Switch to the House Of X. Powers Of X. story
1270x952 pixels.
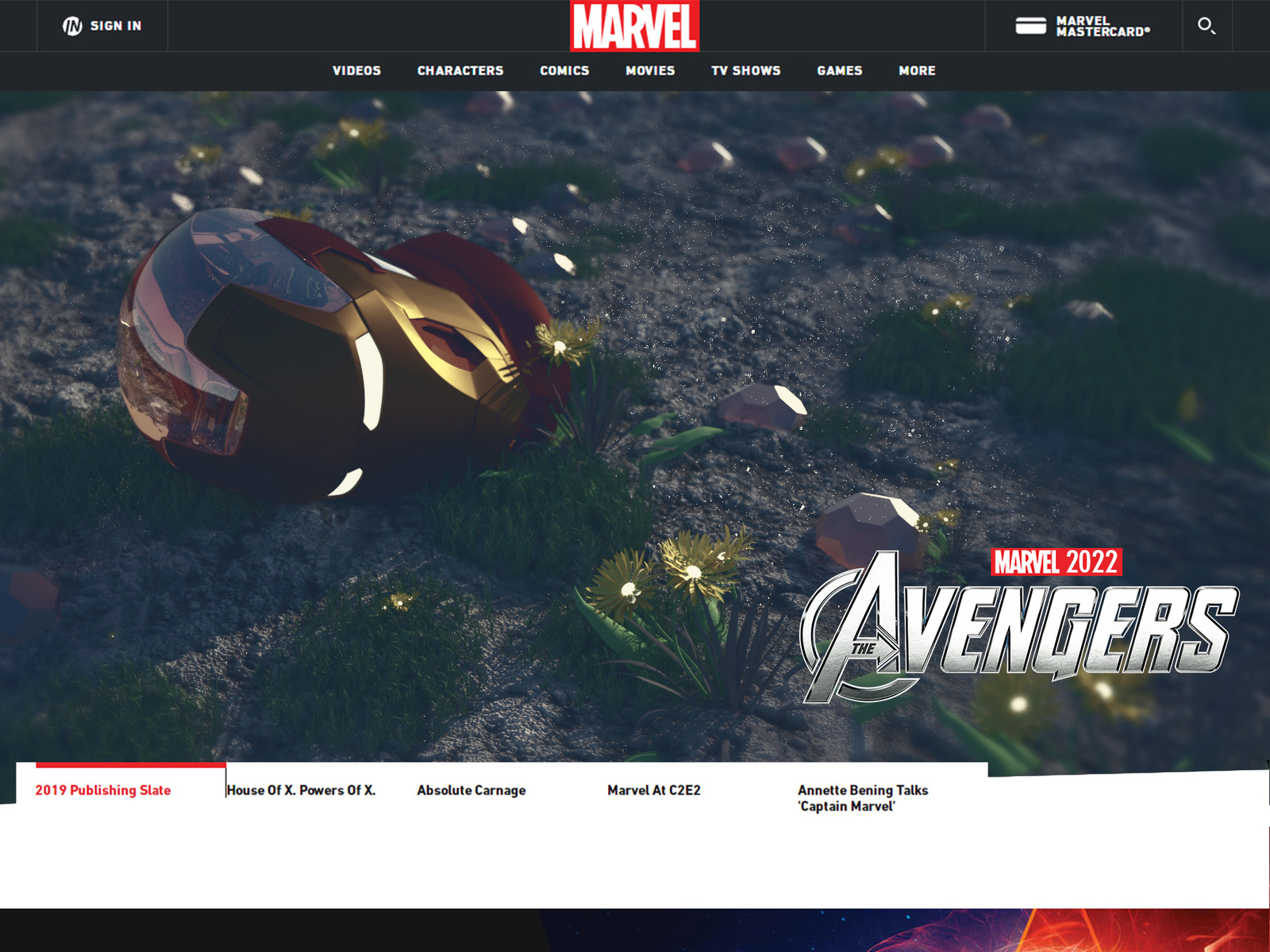tap(302, 789)
